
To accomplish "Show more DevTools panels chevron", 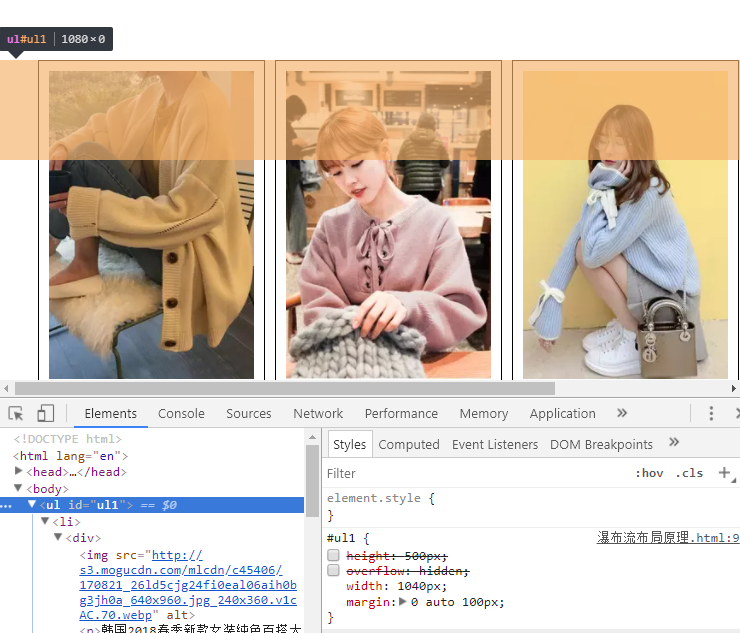I will pos(622,413).
